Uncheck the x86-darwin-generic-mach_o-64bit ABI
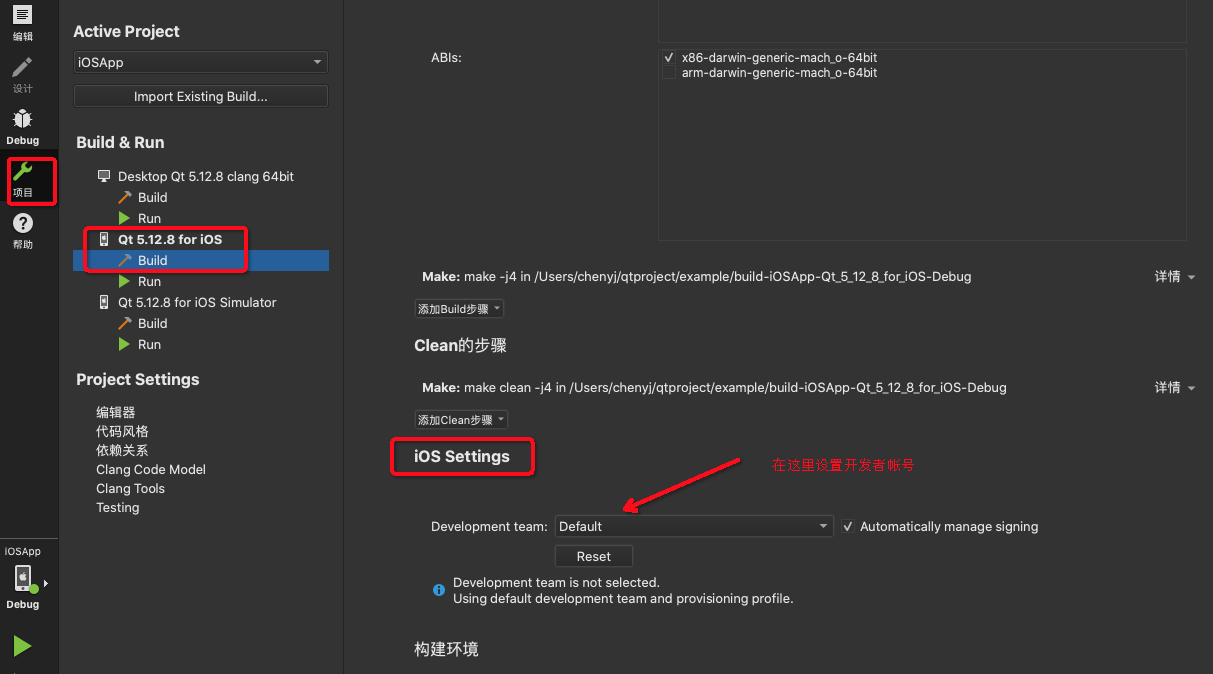The image size is (1213, 674). coord(668,57)
